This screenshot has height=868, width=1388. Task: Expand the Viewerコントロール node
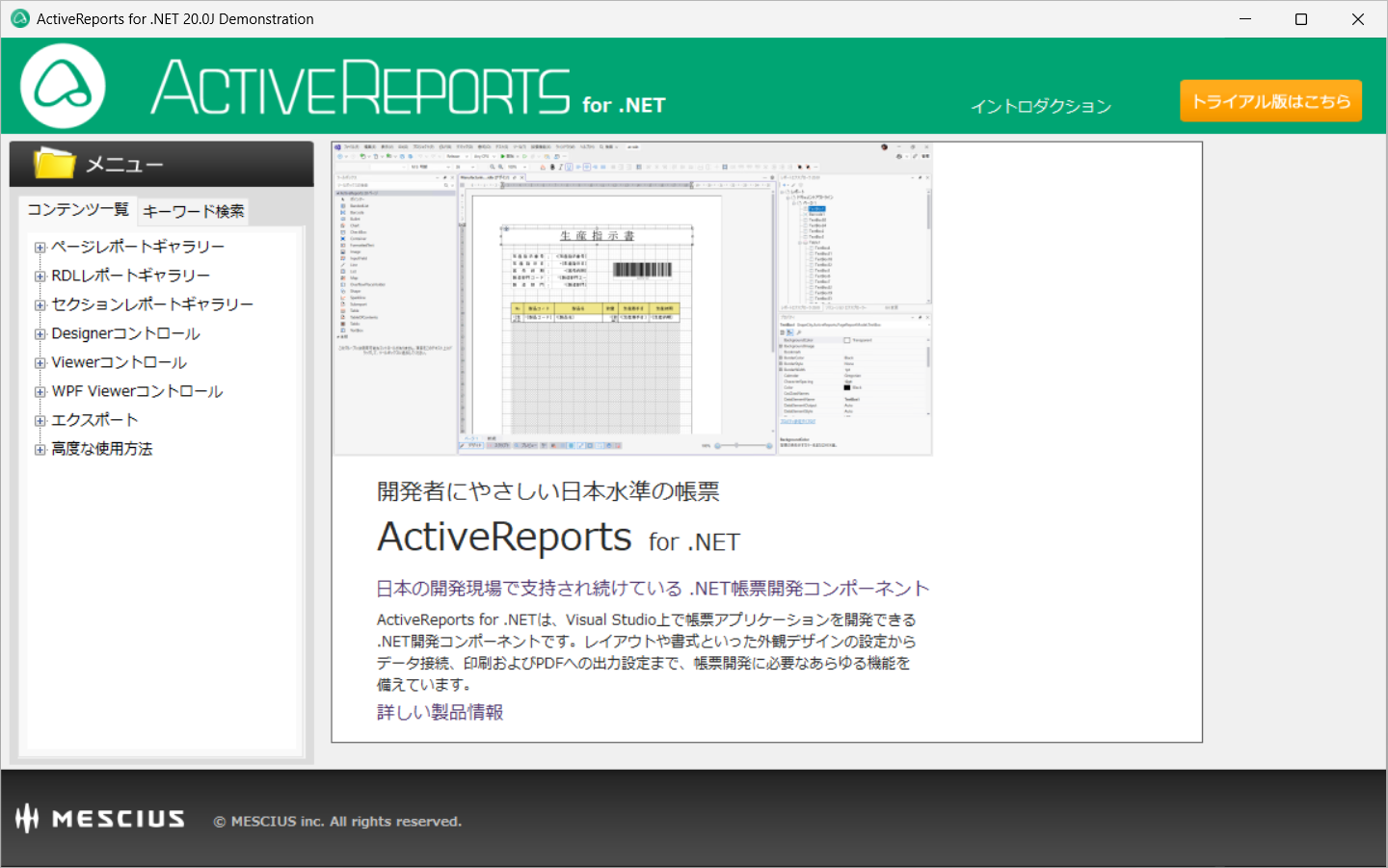click(40, 363)
